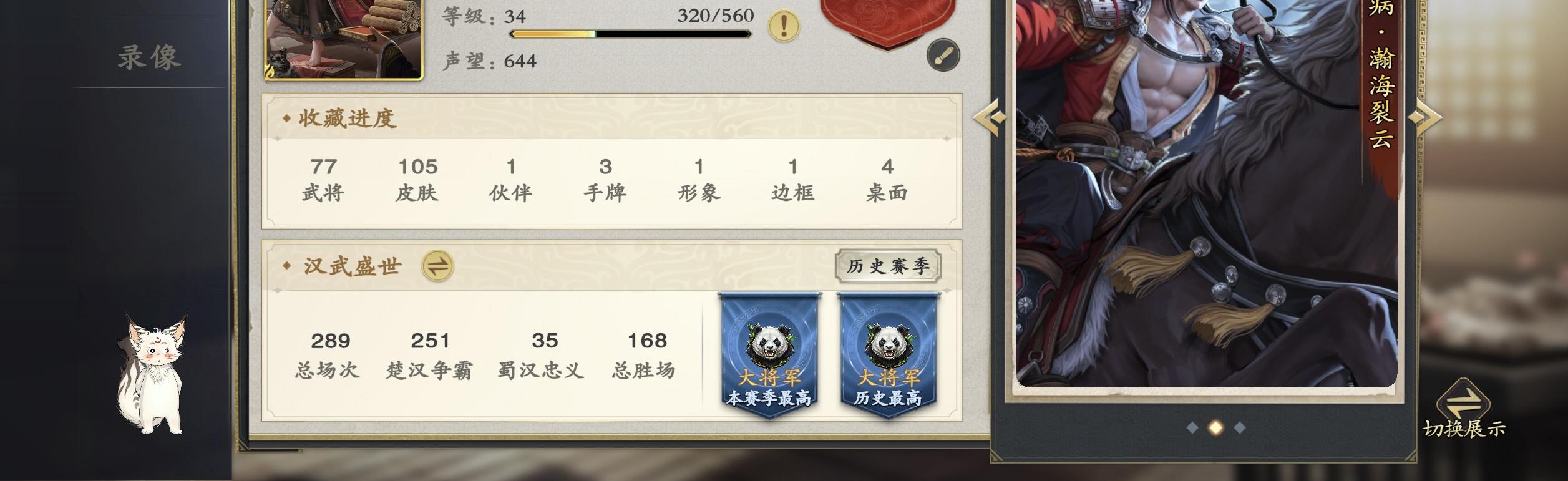Image resolution: width=1568 pixels, height=481 pixels.
Task: Toggle the swap icon beside 汉武盛世
Action: tap(437, 266)
